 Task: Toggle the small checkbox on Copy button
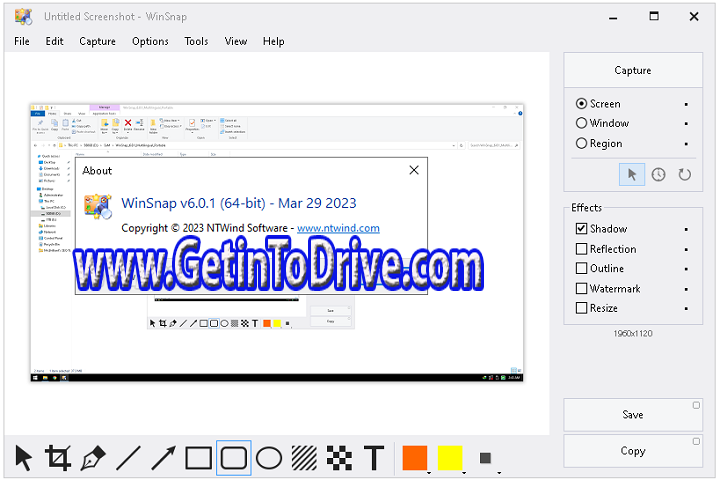[x=696, y=441]
